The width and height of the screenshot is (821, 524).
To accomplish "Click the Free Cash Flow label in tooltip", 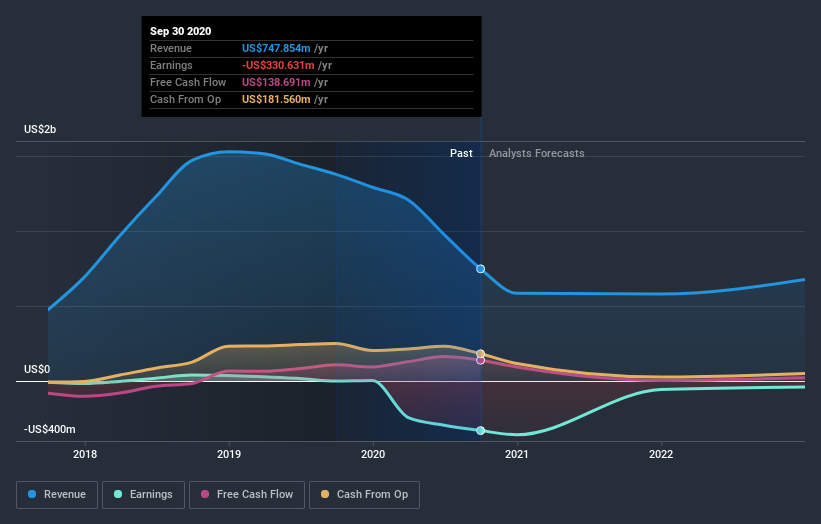I will [188, 82].
